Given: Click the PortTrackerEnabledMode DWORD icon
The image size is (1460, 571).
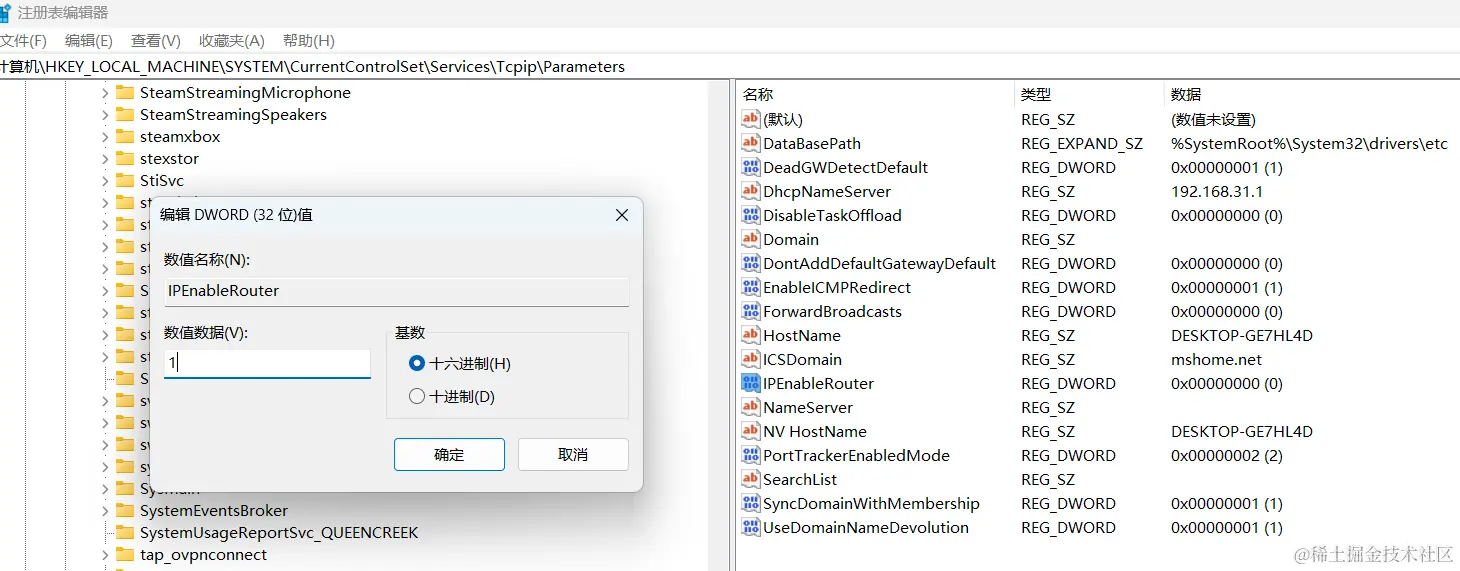Looking at the screenshot, I should click(x=750, y=455).
